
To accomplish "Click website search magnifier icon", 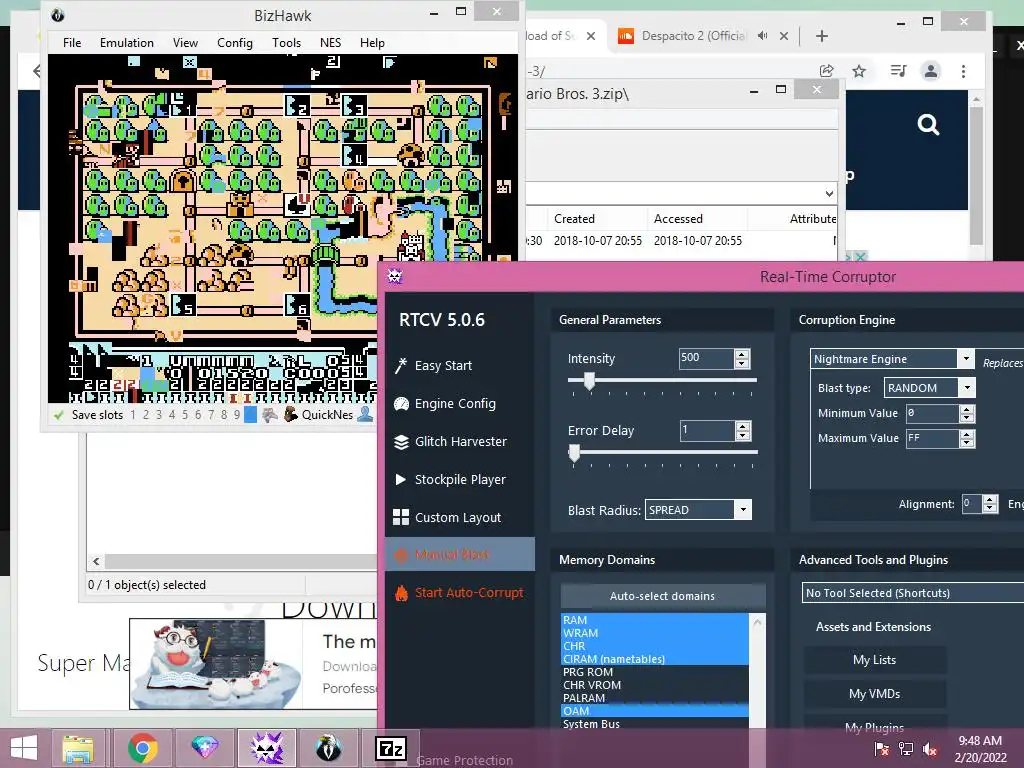I will 928,123.
